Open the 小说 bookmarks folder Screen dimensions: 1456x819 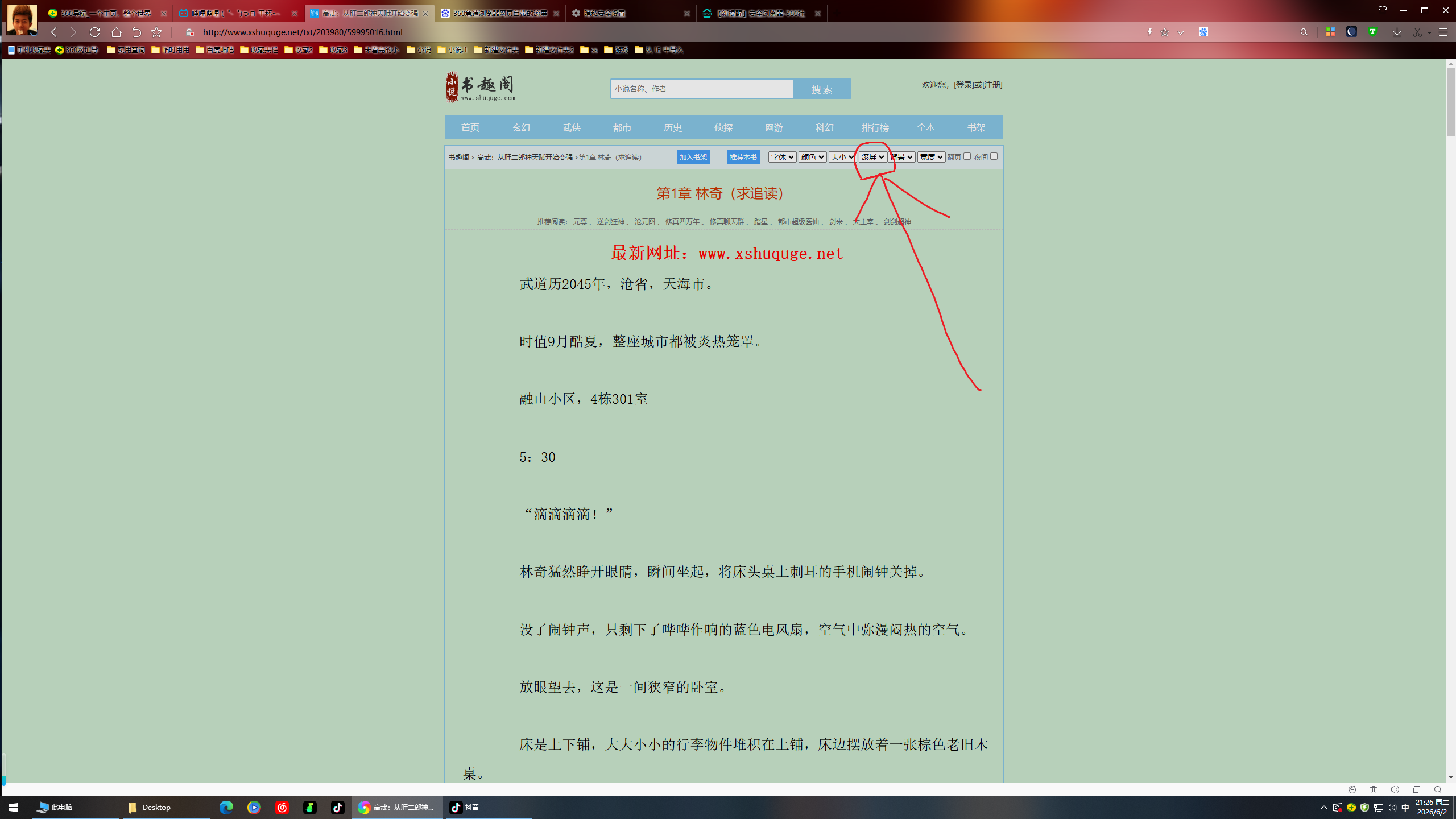[x=419, y=50]
